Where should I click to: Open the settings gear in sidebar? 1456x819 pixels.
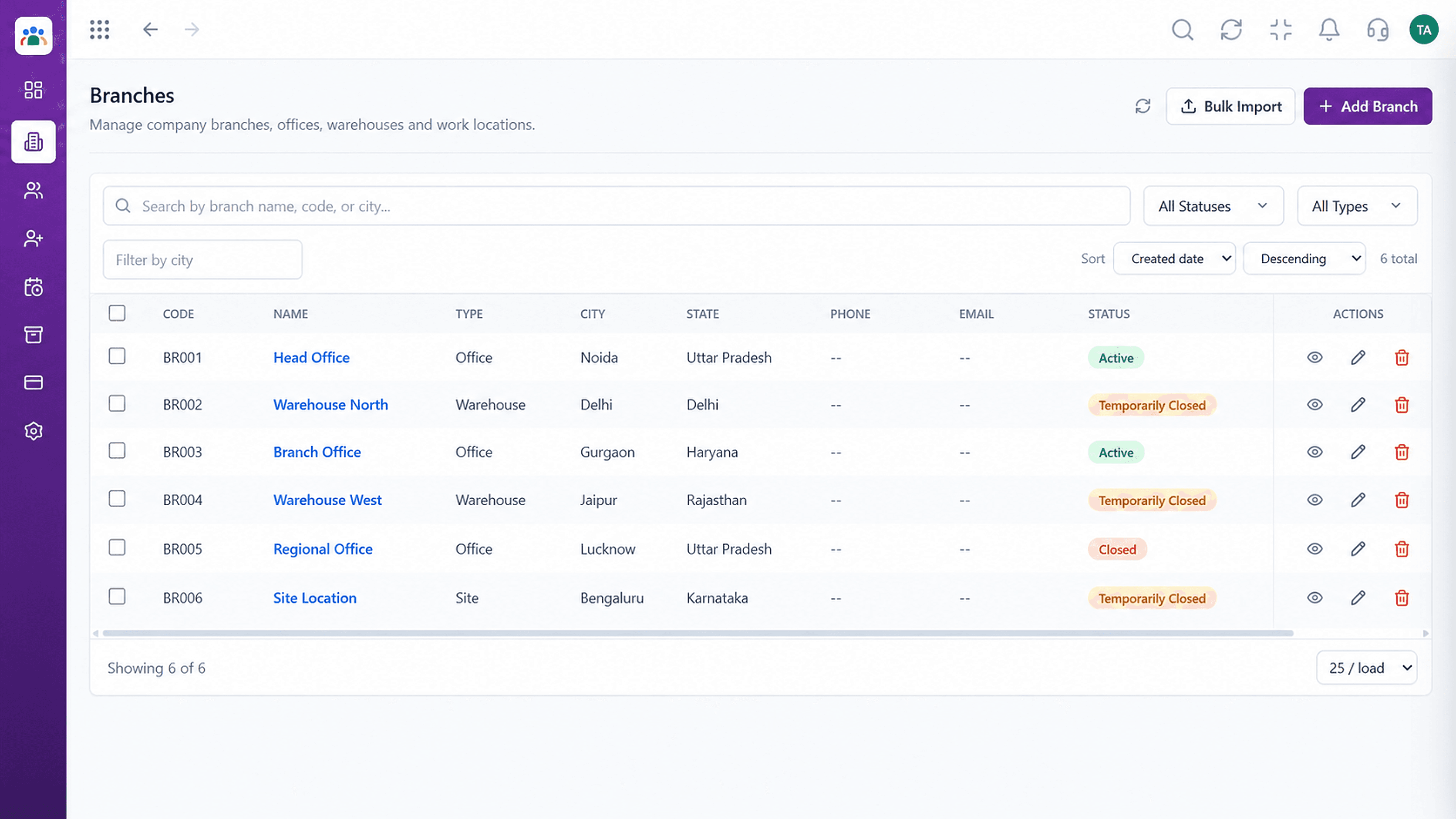pyautogui.click(x=34, y=431)
